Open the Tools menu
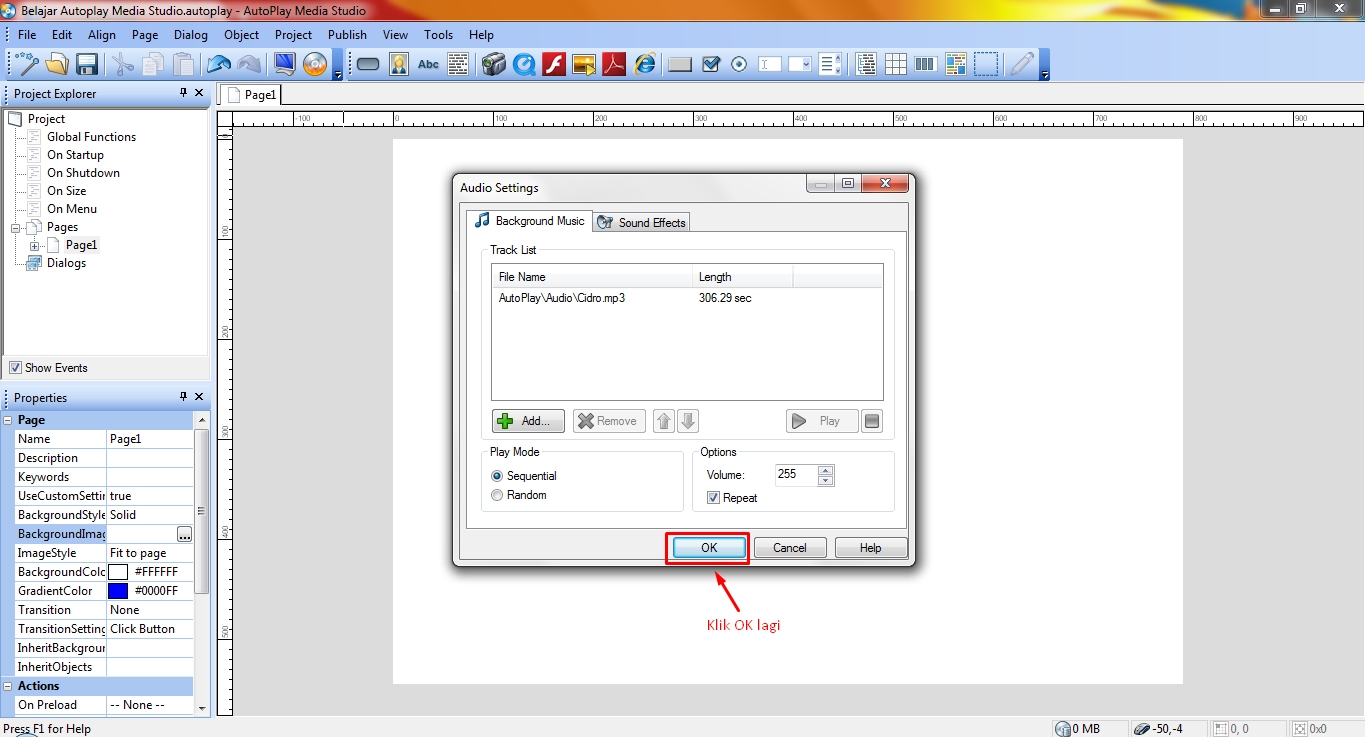This screenshot has height=737, width=1365. point(438,34)
